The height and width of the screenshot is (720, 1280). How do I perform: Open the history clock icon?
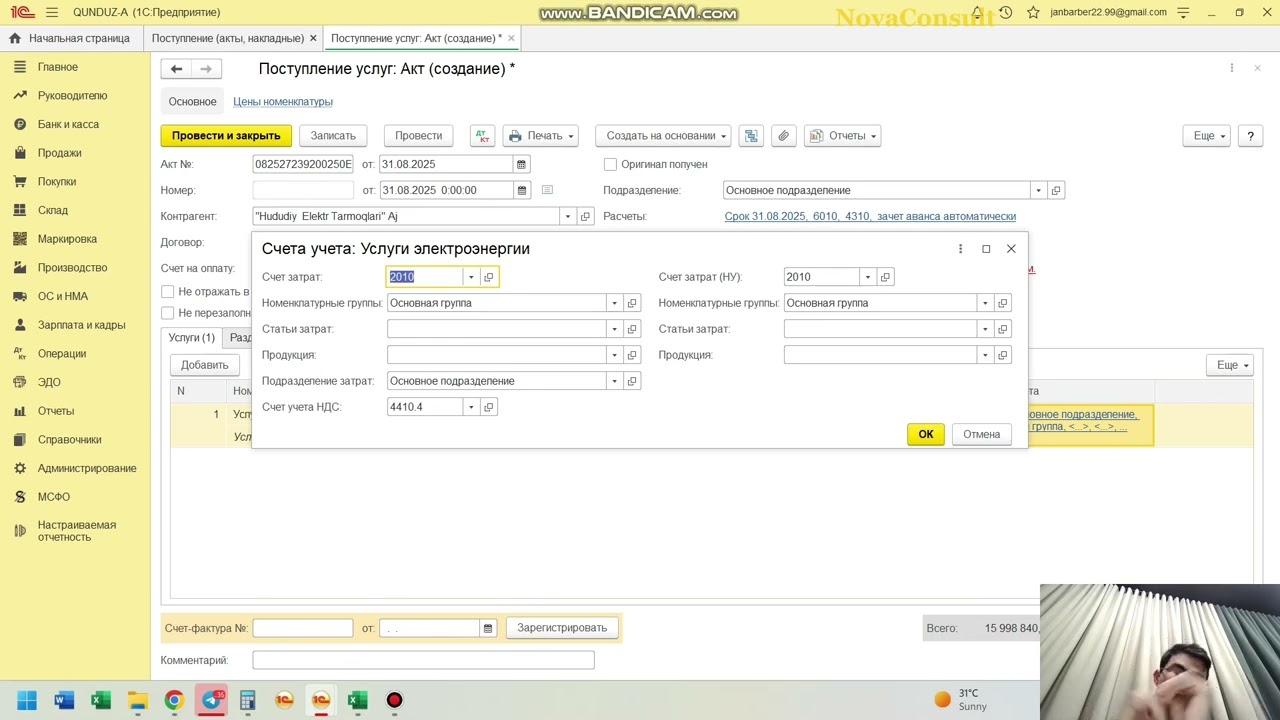pyautogui.click(x=1005, y=12)
